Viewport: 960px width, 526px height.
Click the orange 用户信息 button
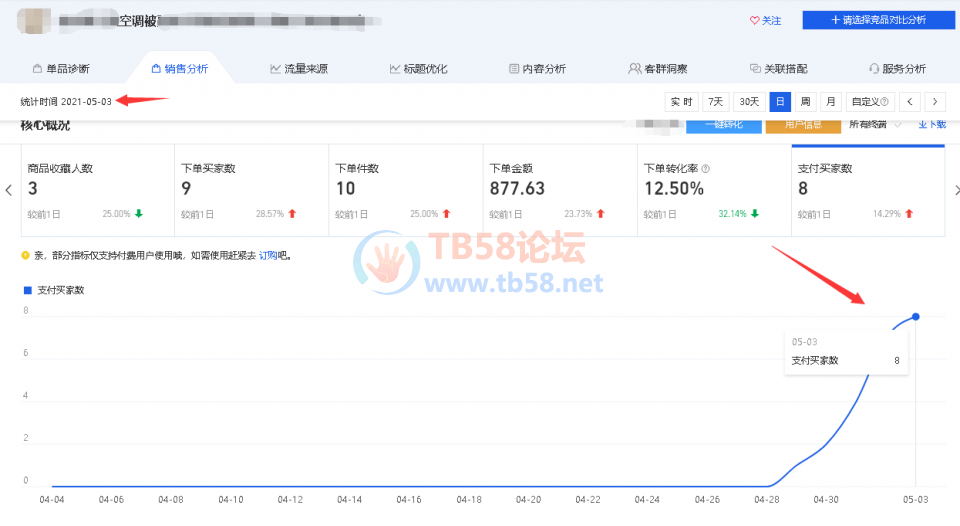803,125
